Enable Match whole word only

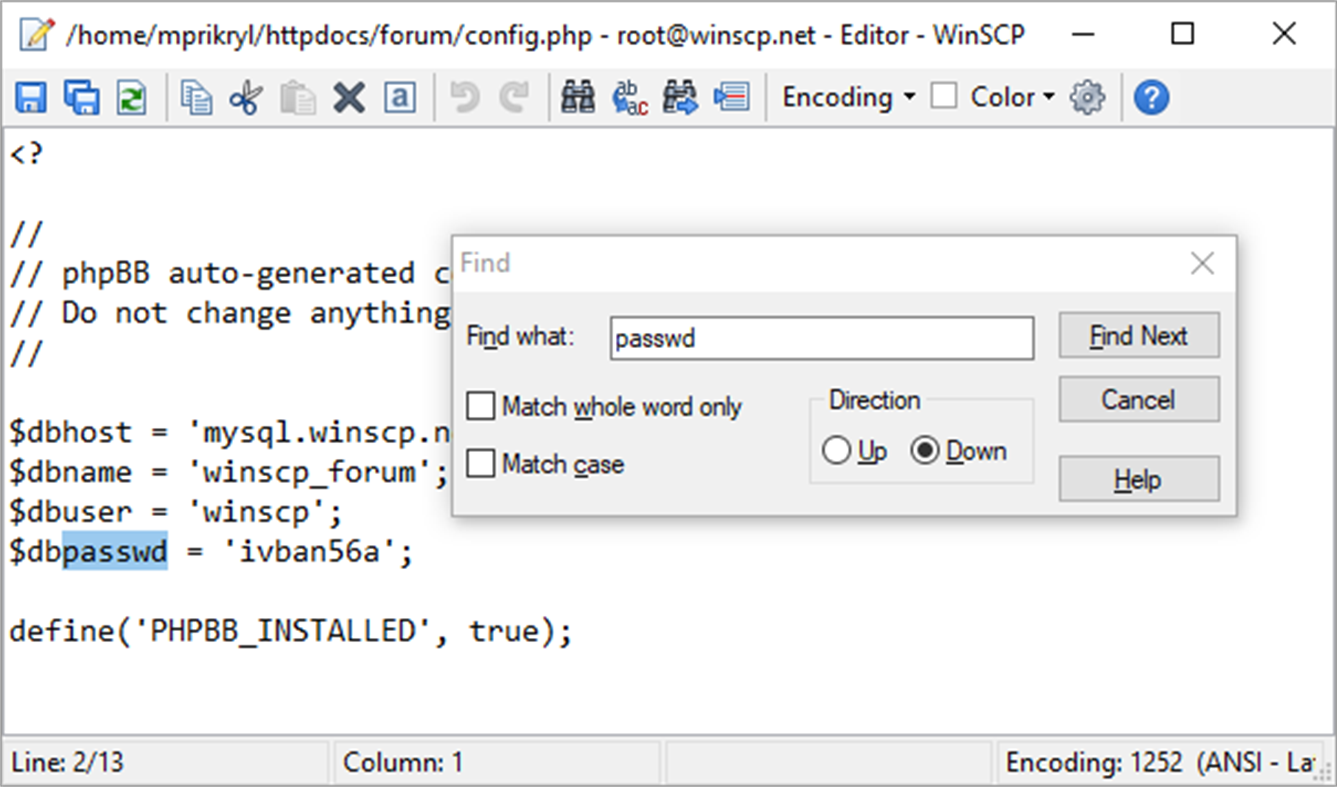coord(480,406)
